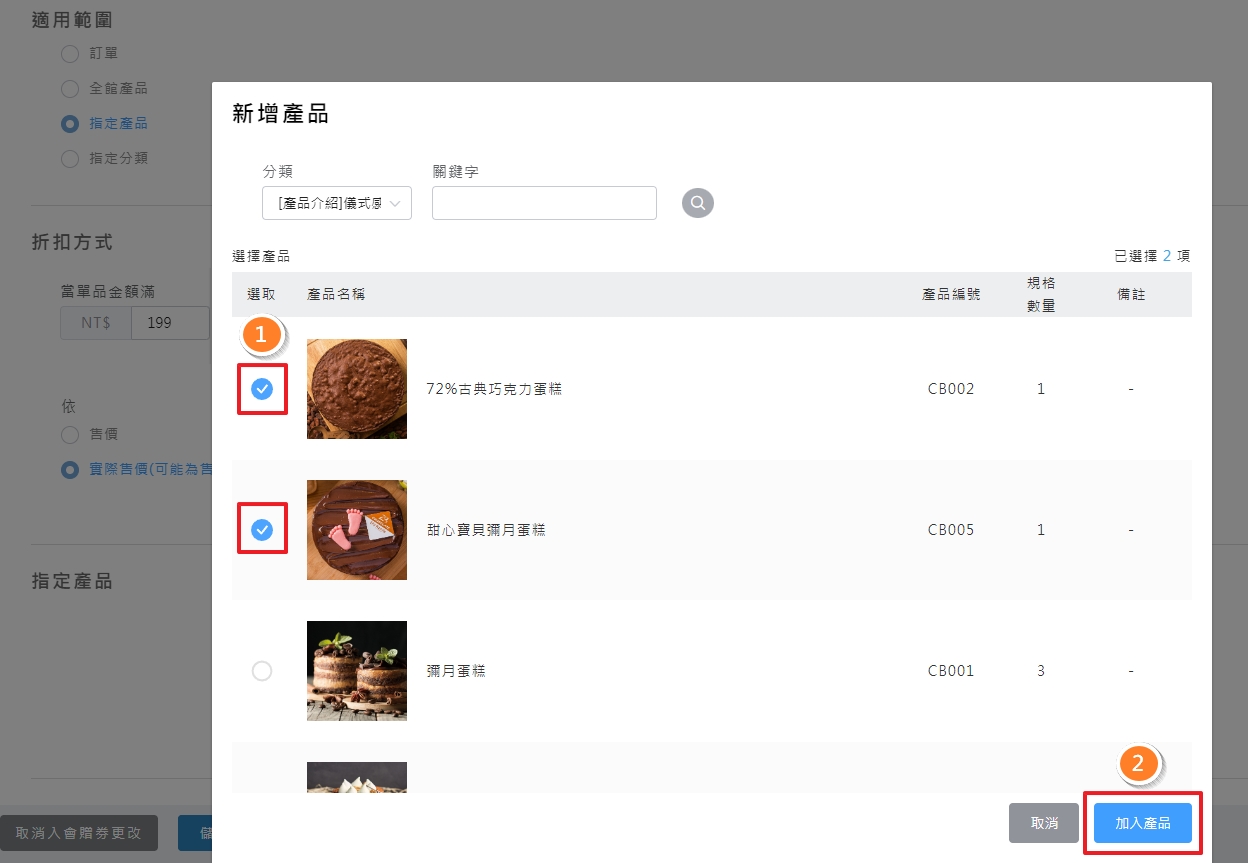
Task: Select the 訂單 scope option
Action: 69,53
